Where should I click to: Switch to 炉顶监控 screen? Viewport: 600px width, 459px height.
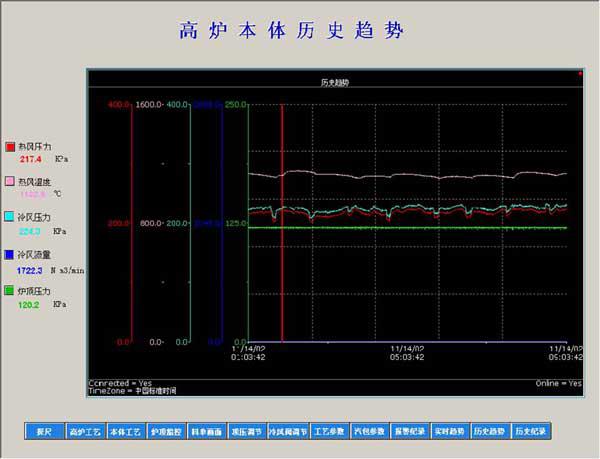point(166,431)
